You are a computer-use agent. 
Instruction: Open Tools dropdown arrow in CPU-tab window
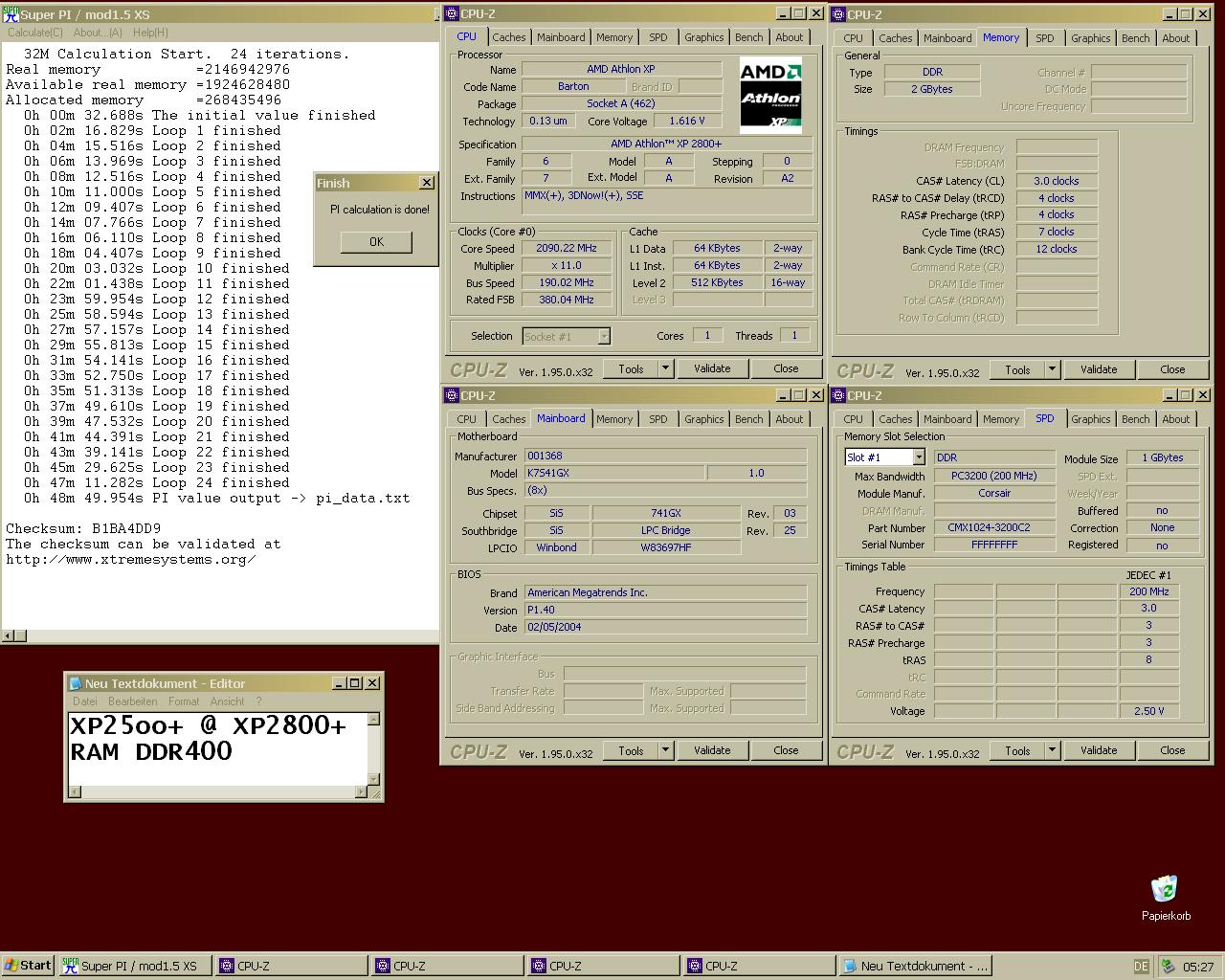pyautogui.click(x=665, y=368)
